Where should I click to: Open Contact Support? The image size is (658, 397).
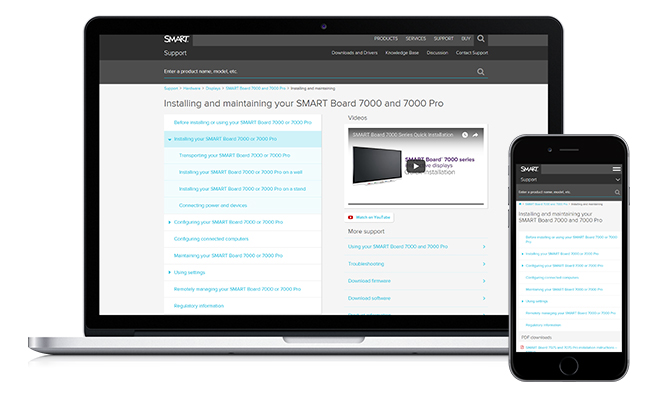coord(472,53)
